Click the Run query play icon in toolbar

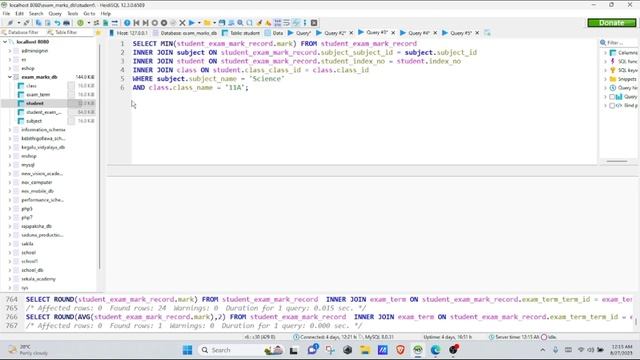(x=191, y=23)
